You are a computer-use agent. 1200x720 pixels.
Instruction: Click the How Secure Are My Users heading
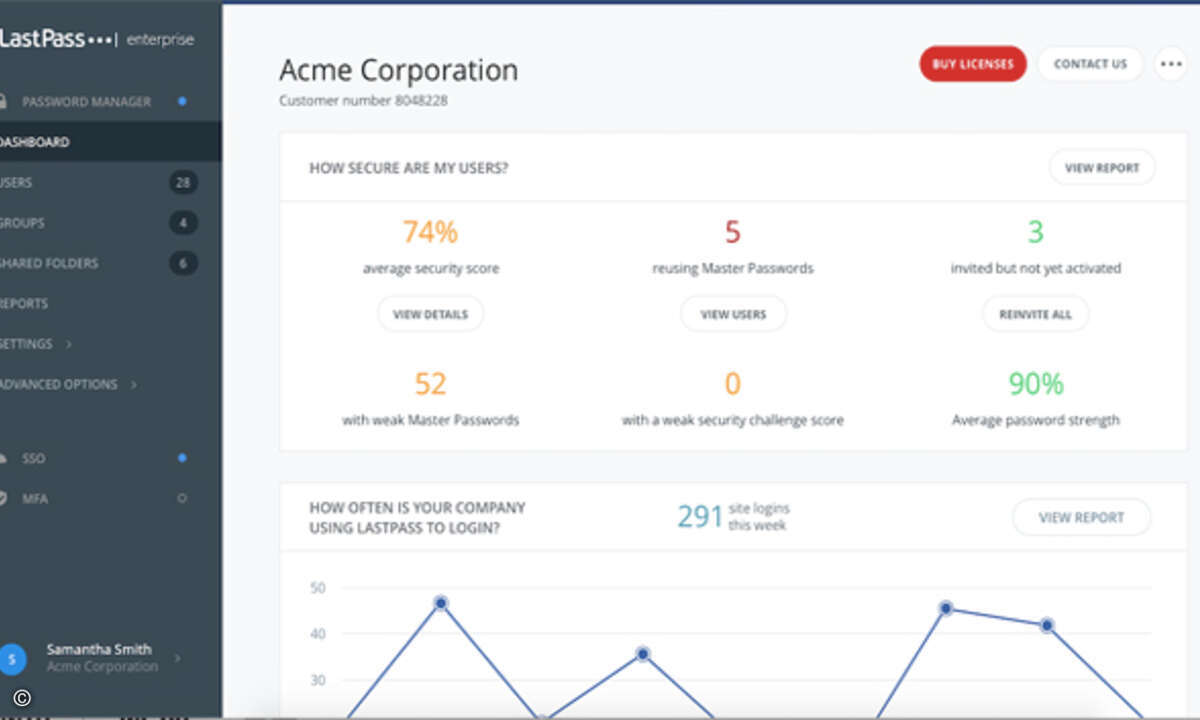coord(409,168)
